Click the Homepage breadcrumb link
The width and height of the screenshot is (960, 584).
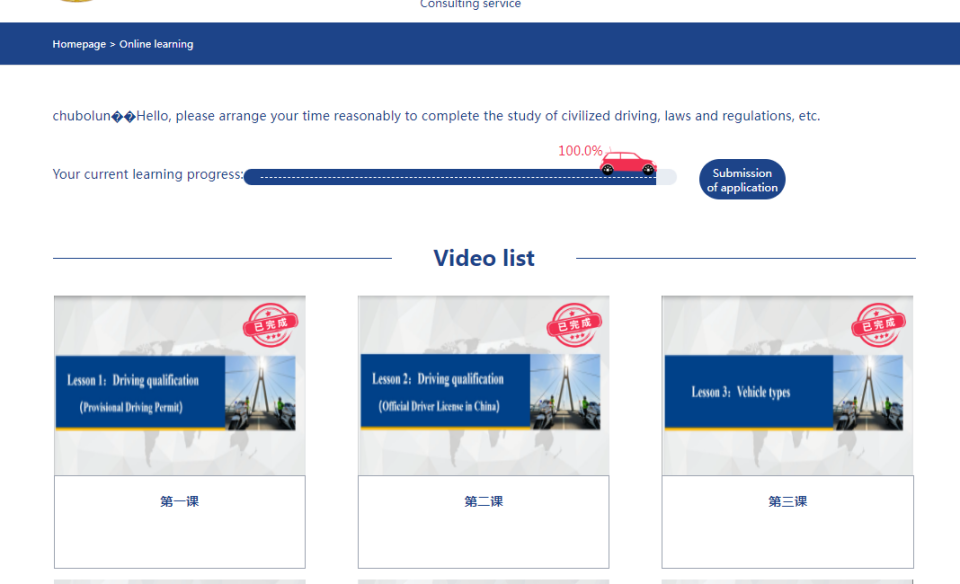click(79, 44)
